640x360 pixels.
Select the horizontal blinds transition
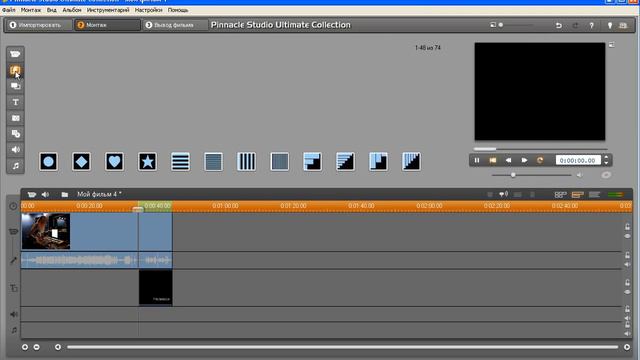(180, 162)
